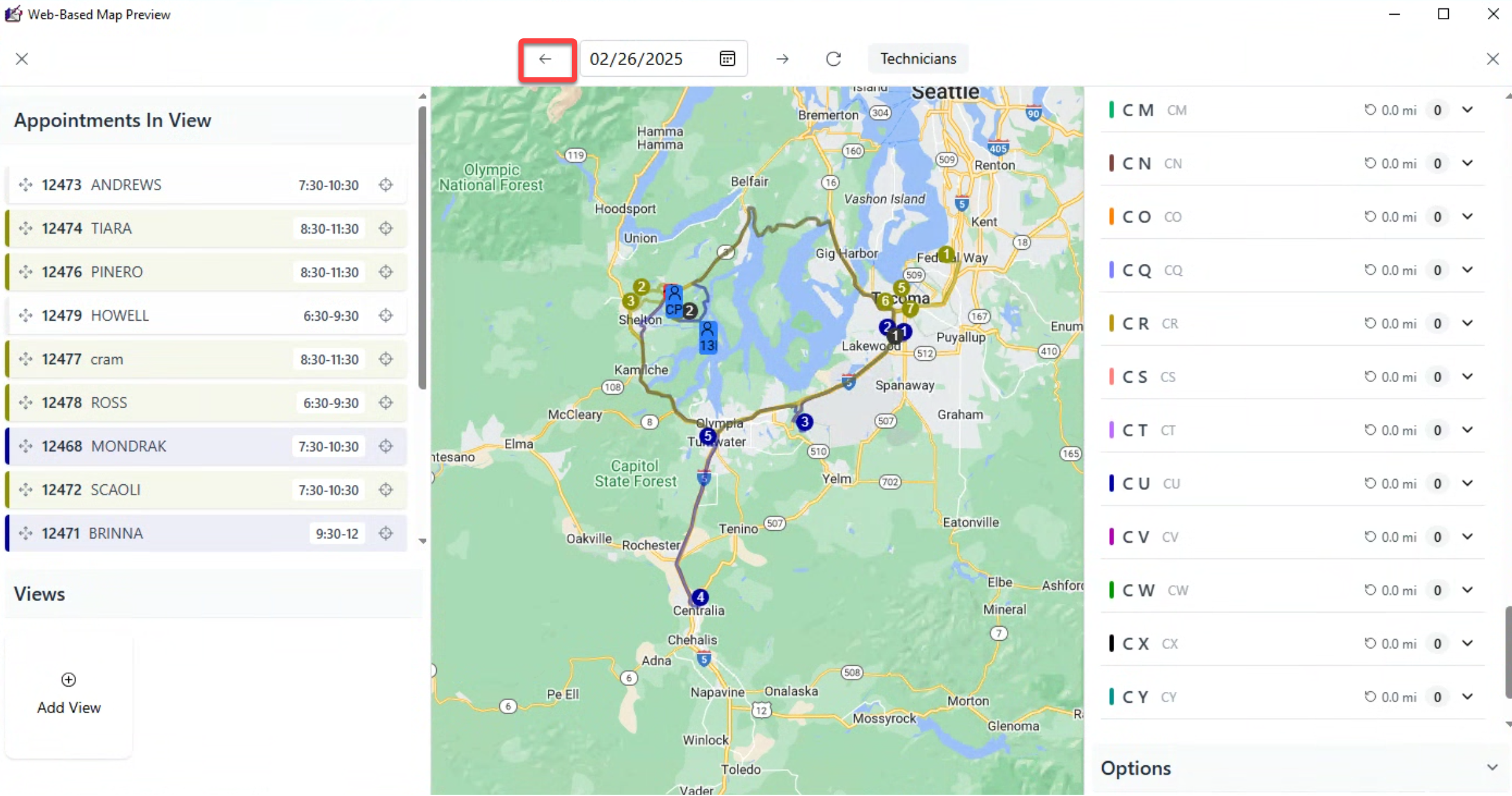Reset the C M technician route mileage

(1370, 110)
